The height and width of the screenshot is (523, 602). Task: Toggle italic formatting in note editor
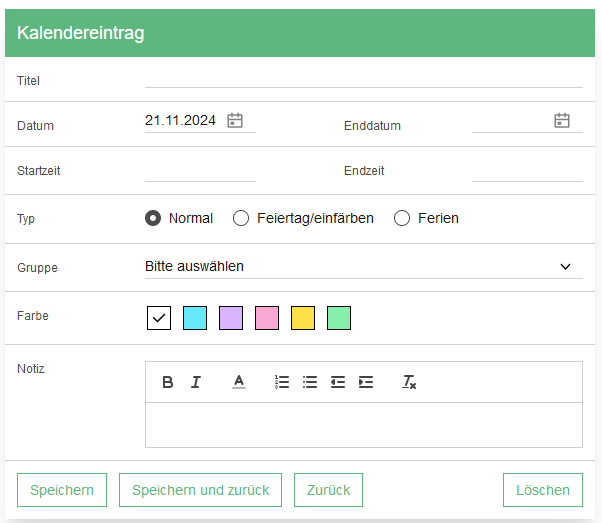[196, 382]
